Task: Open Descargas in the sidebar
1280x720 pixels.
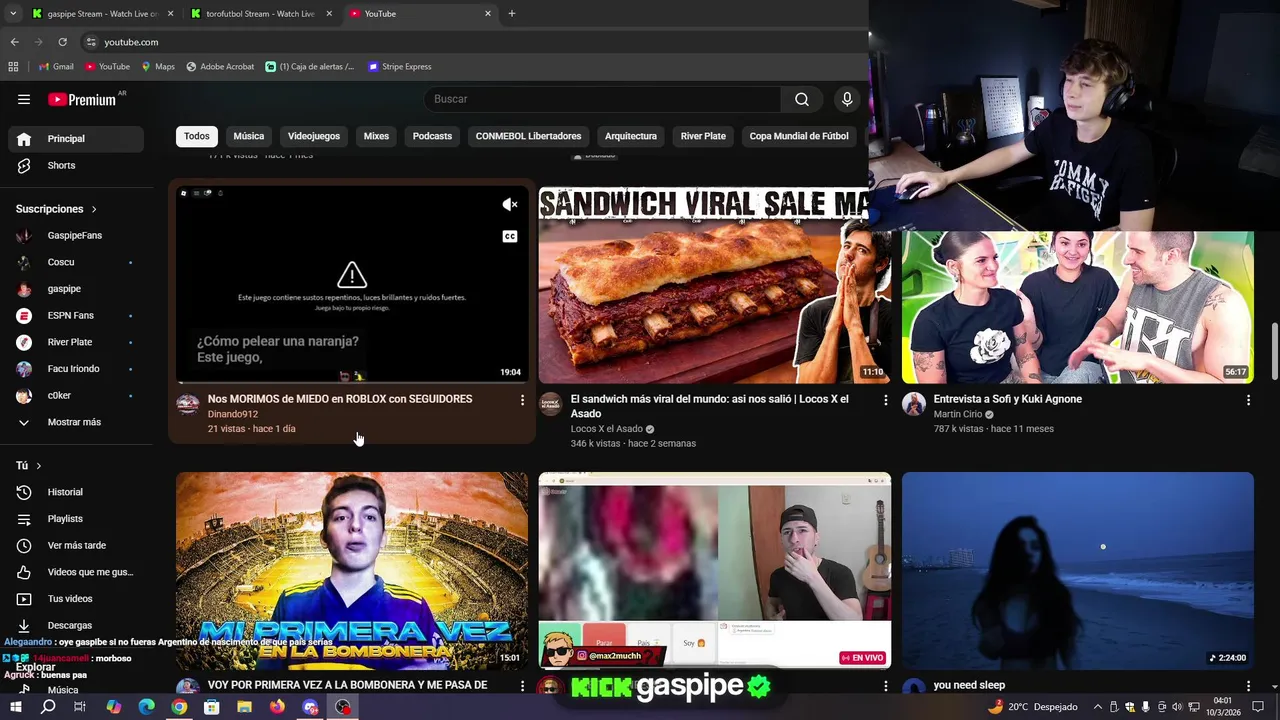Action: pos(76,625)
